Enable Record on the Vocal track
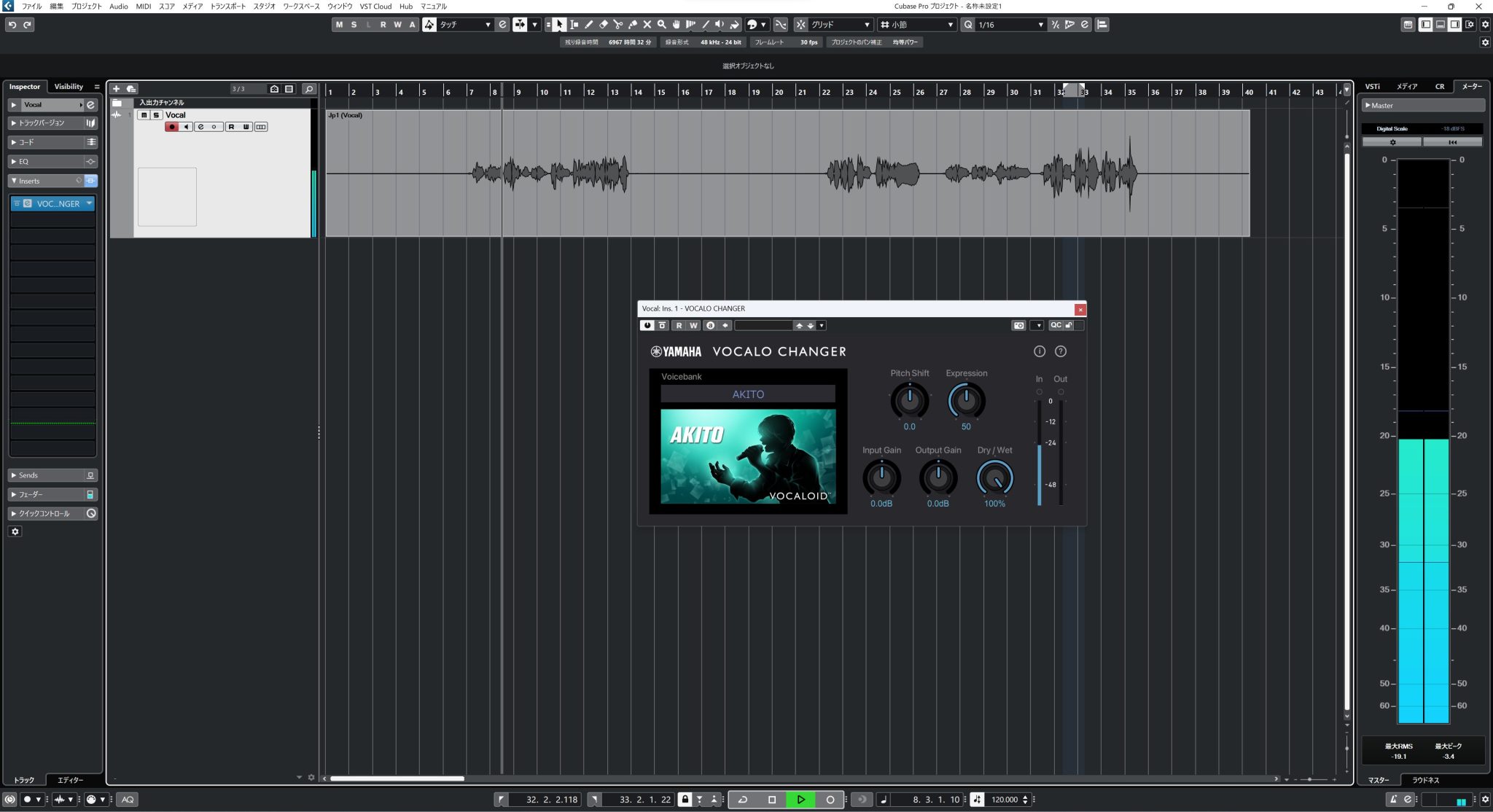The height and width of the screenshot is (812, 1493). [x=171, y=127]
